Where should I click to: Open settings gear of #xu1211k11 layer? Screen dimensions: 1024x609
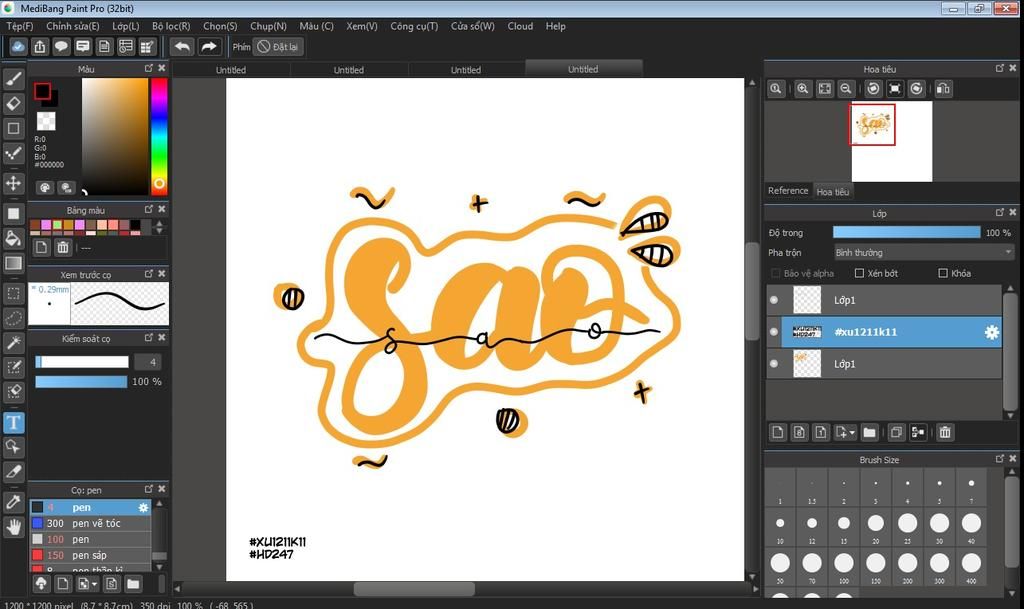pyautogui.click(x=991, y=332)
